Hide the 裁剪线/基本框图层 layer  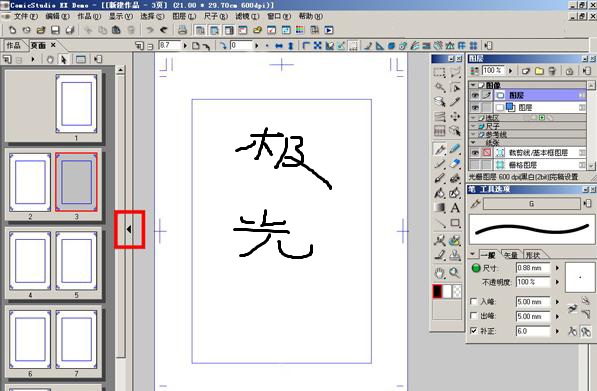point(475,153)
